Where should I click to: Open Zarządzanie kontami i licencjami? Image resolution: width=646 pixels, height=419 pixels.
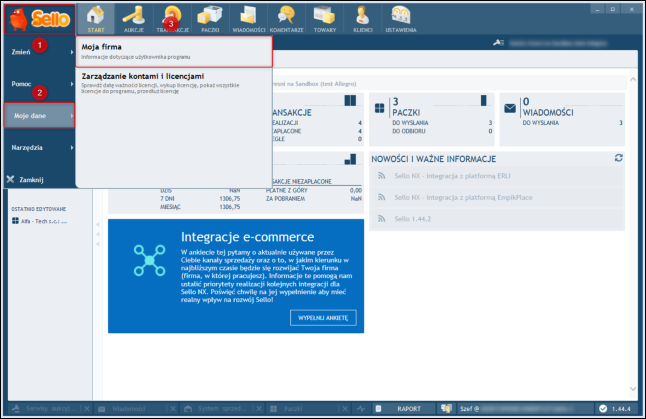174,82
